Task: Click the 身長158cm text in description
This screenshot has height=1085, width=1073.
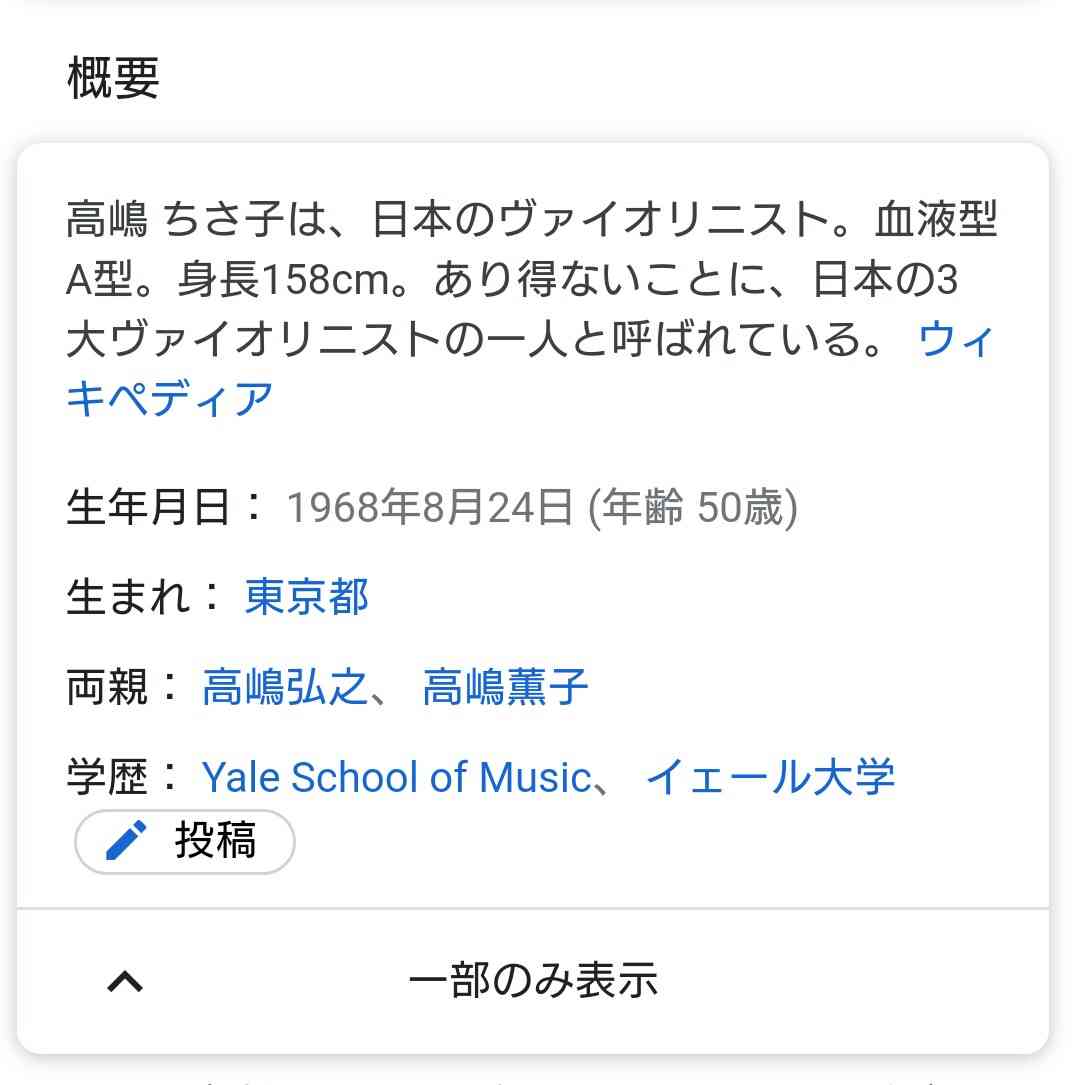Action: tap(284, 279)
